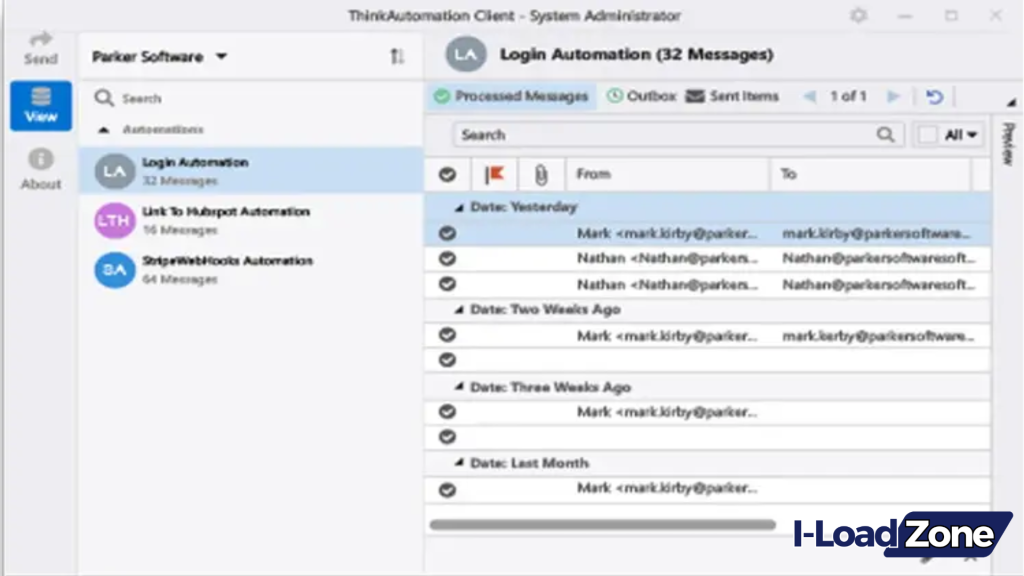Click the search magnifier icon in the message list

coord(884,134)
